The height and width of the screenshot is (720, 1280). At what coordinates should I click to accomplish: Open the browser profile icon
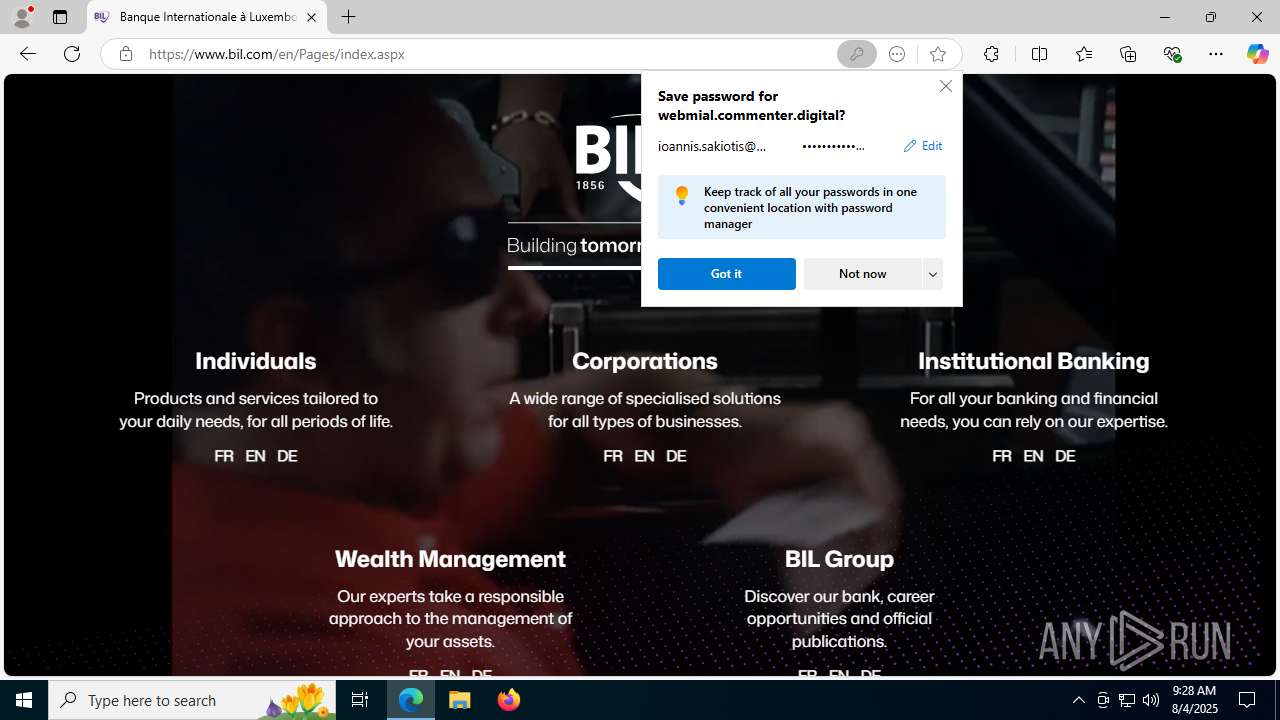22,17
